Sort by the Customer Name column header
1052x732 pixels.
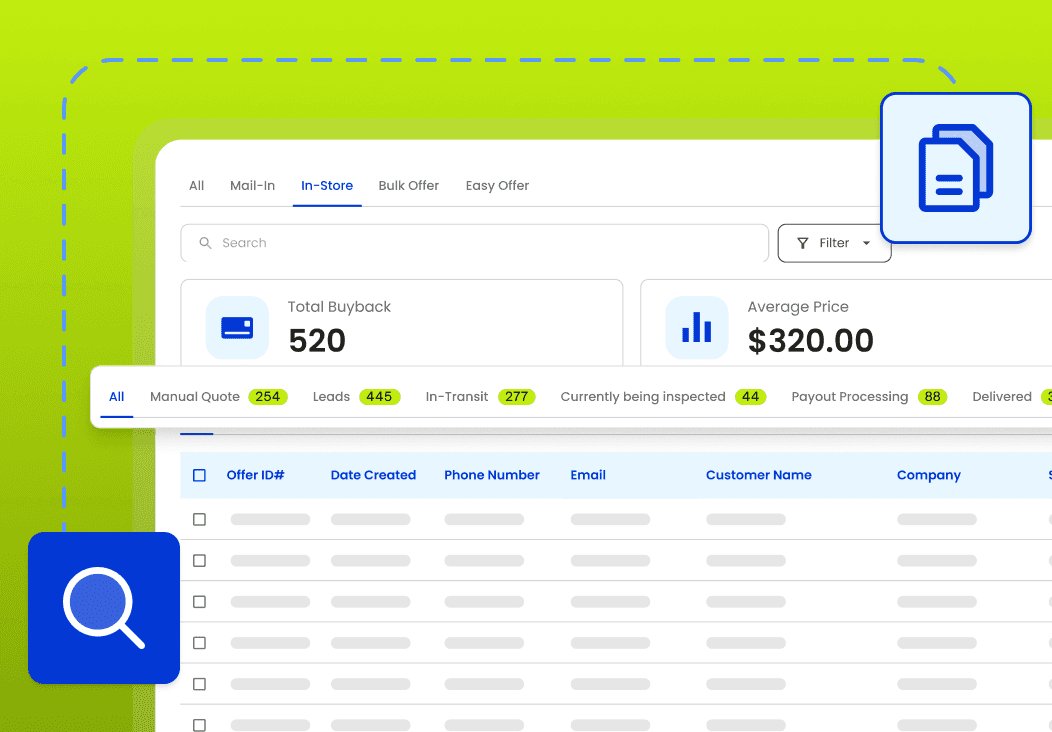pos(759,475)
